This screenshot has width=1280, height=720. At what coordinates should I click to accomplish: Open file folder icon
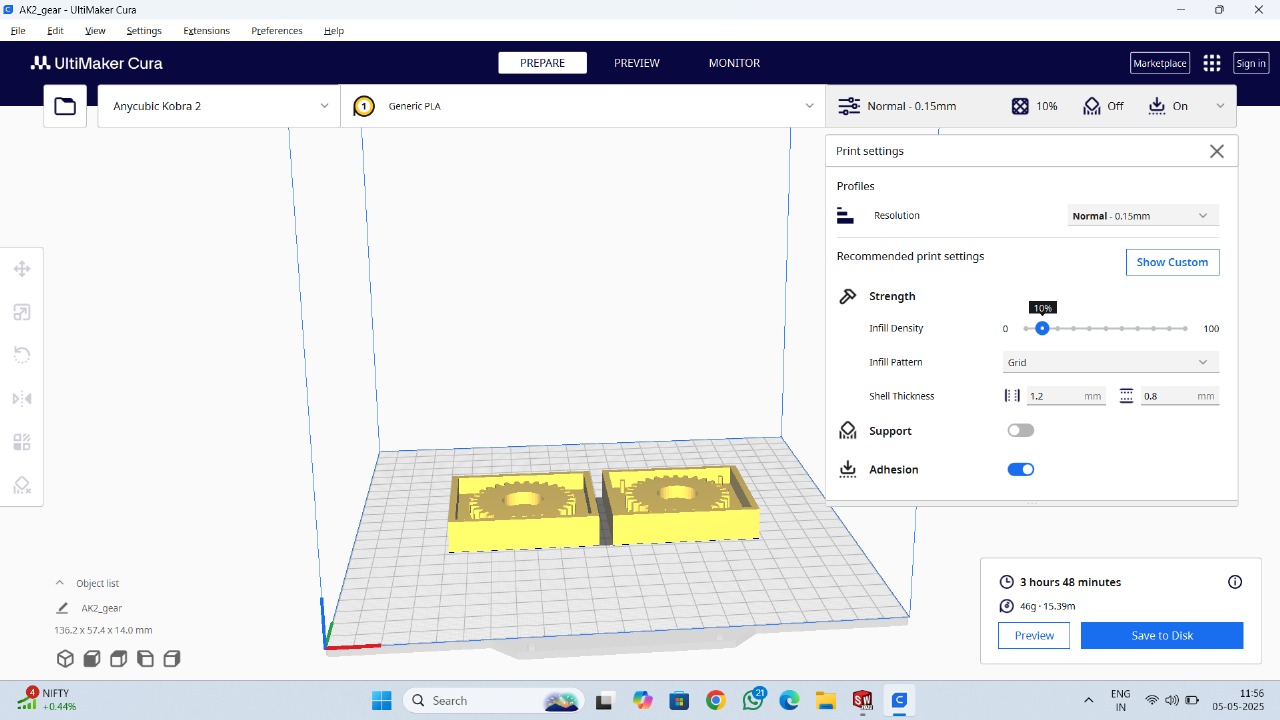click(x=65, y=106)
